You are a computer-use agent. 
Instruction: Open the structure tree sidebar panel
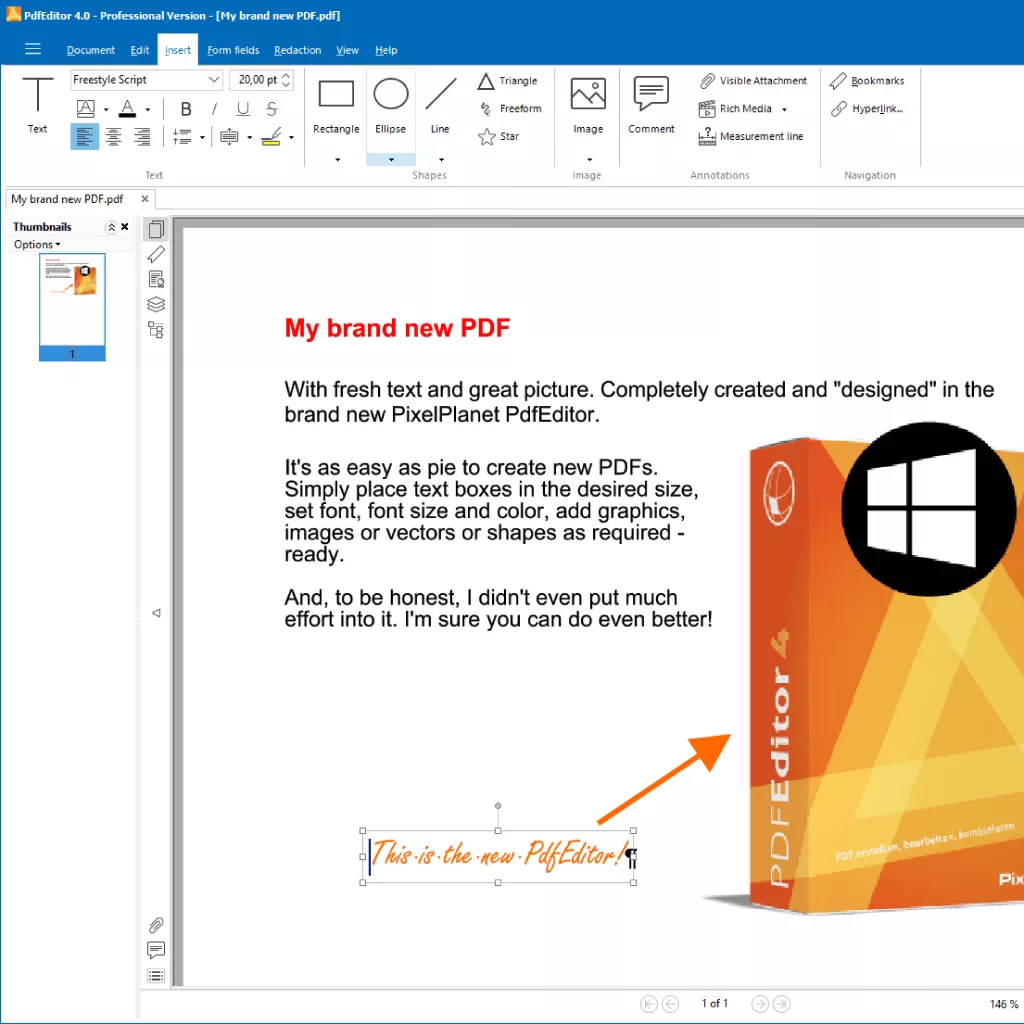[155, 329]
